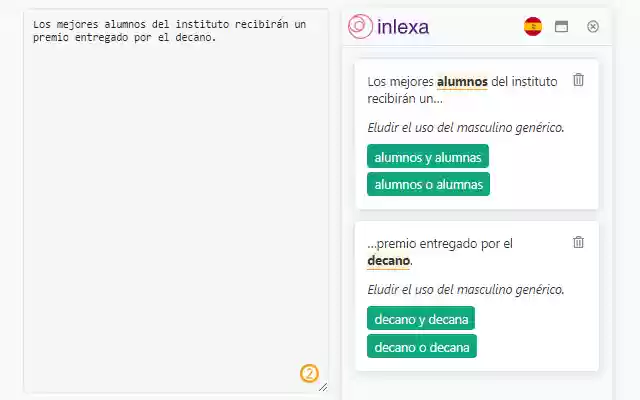Delete the 'decano' suggestion card
Image resolution: width=640 pixels, height=400 pixels.
click(x=578, y=242)
